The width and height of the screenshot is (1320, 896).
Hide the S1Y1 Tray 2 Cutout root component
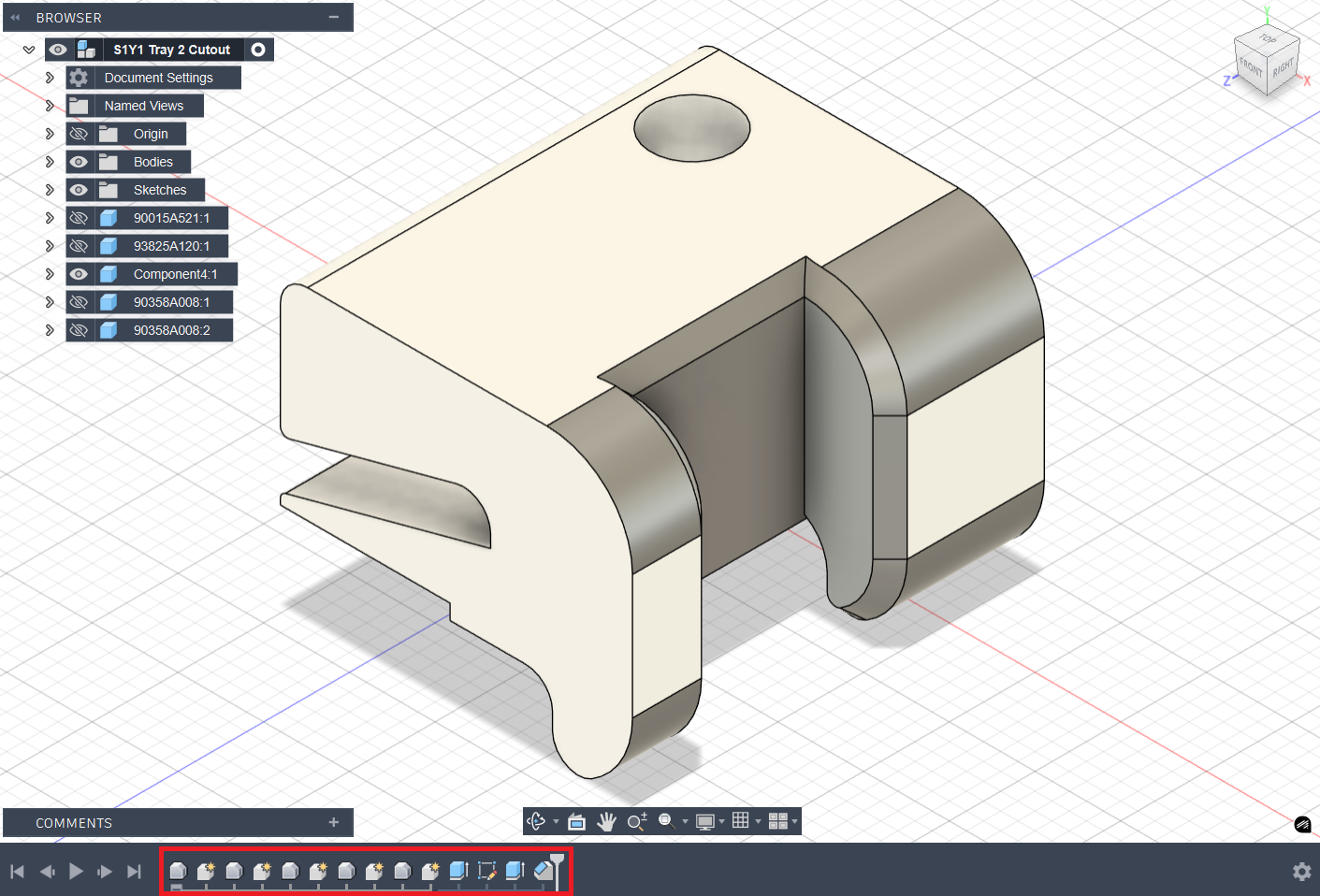coord(58,50)
